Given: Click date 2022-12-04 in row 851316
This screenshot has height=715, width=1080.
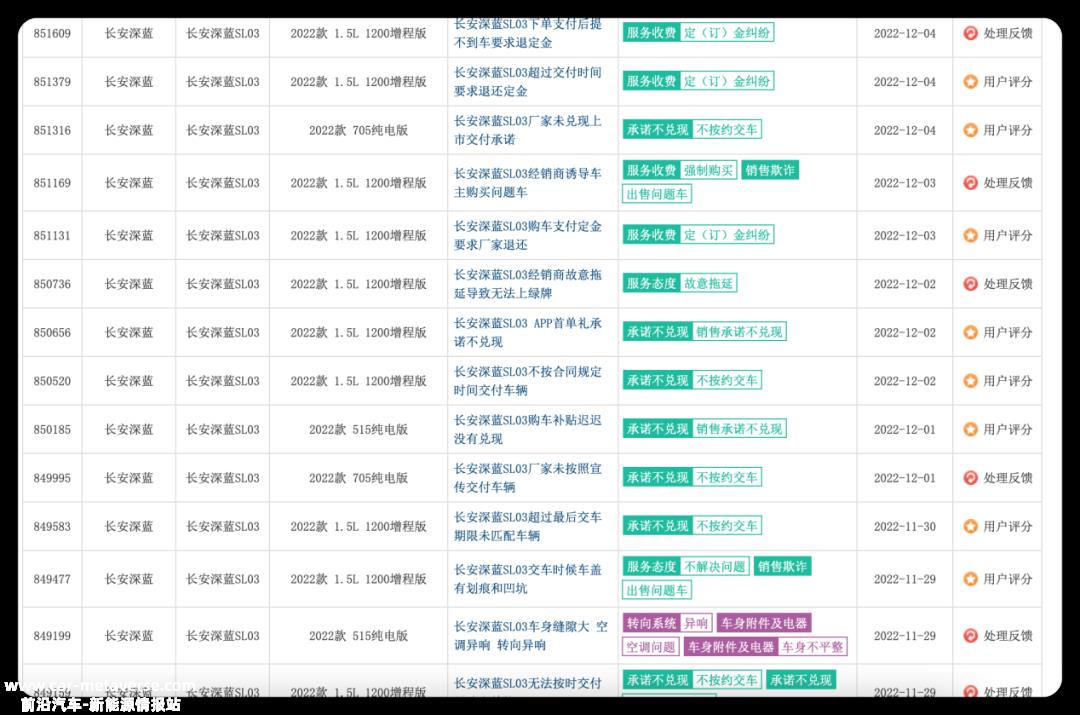Looking at the screenshot, I should coord(904,129).
